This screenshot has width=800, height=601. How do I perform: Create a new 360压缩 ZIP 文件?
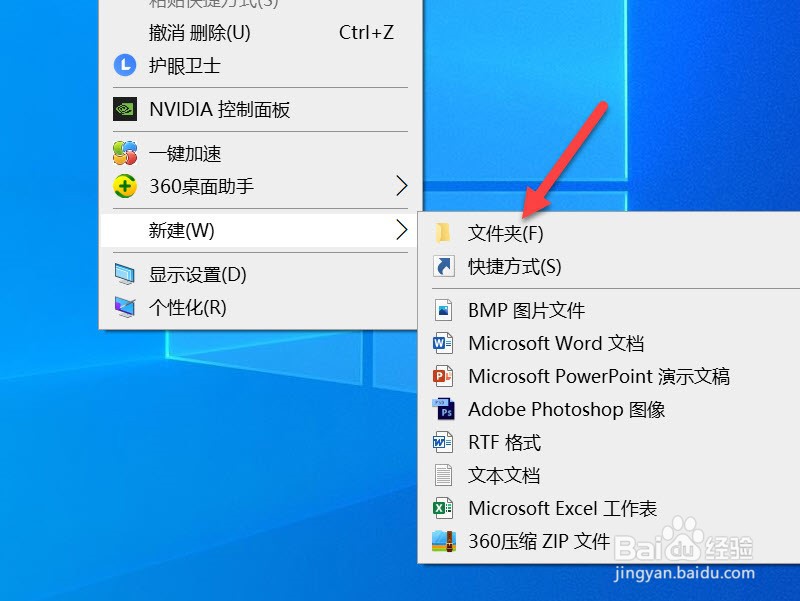coord(610,541)
